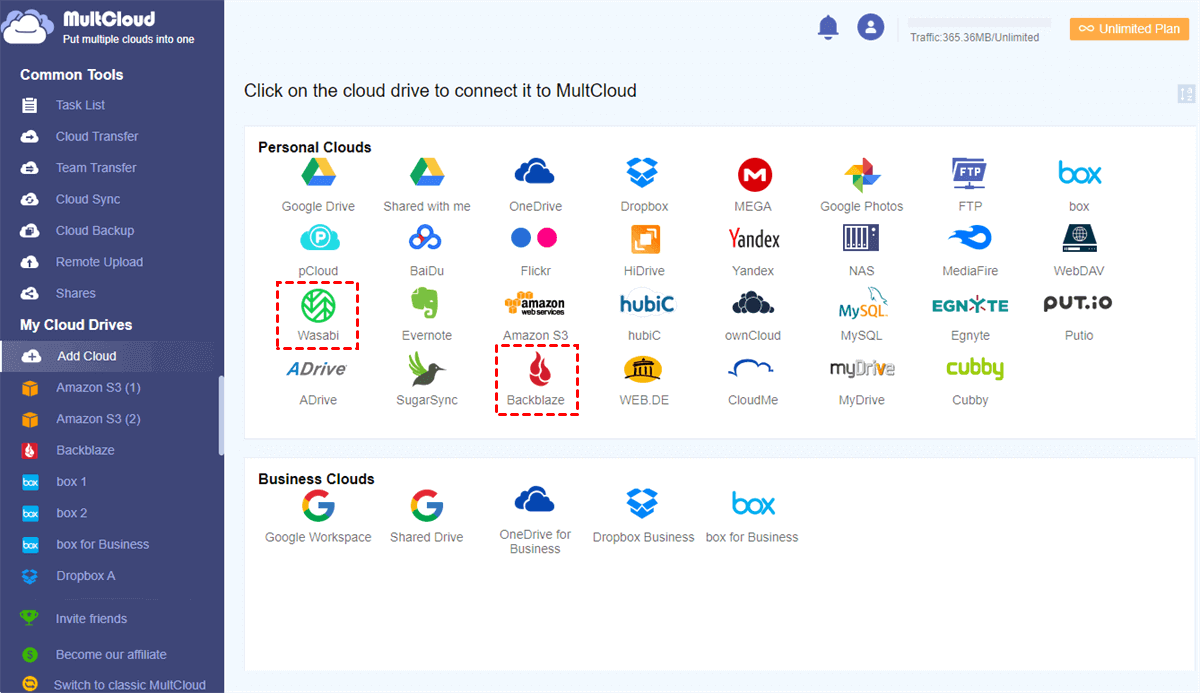Toggle the layout view icon top right
The height and width of the screenshot is (693, 1200).
point(1187,94)
